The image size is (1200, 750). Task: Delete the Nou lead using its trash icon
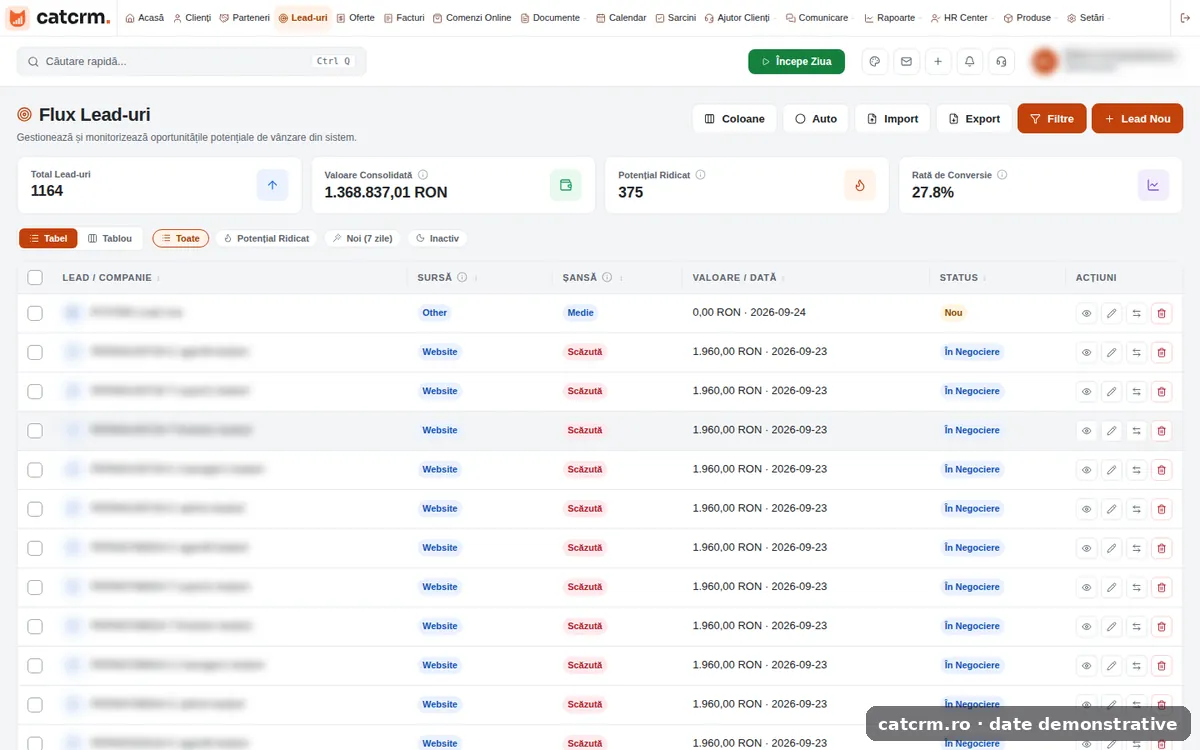1161,313
